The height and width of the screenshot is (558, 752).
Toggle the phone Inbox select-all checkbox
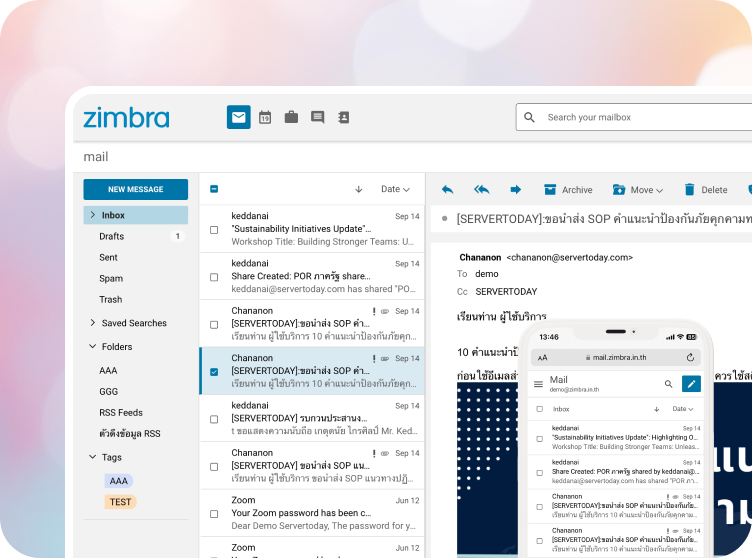click(x=540, y=409)
